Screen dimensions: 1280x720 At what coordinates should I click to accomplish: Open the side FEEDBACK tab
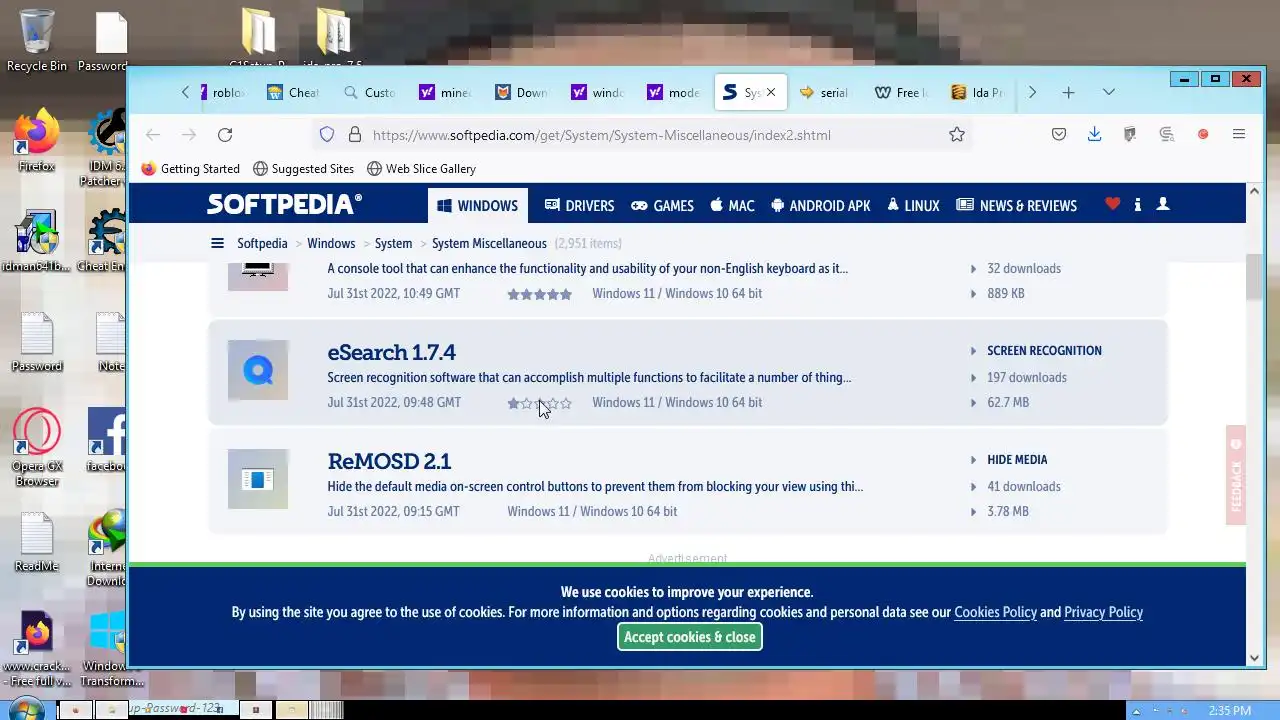click(x=1236, y=475)
